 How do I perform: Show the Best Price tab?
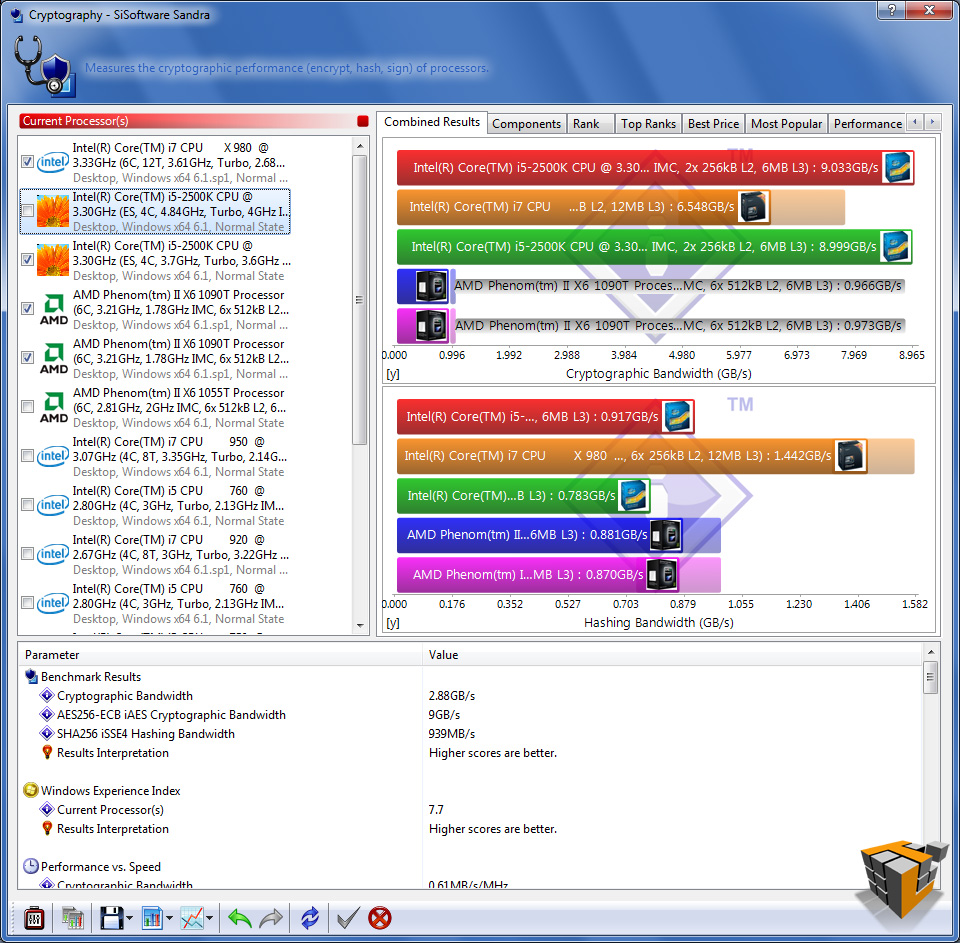coord(713,124)
